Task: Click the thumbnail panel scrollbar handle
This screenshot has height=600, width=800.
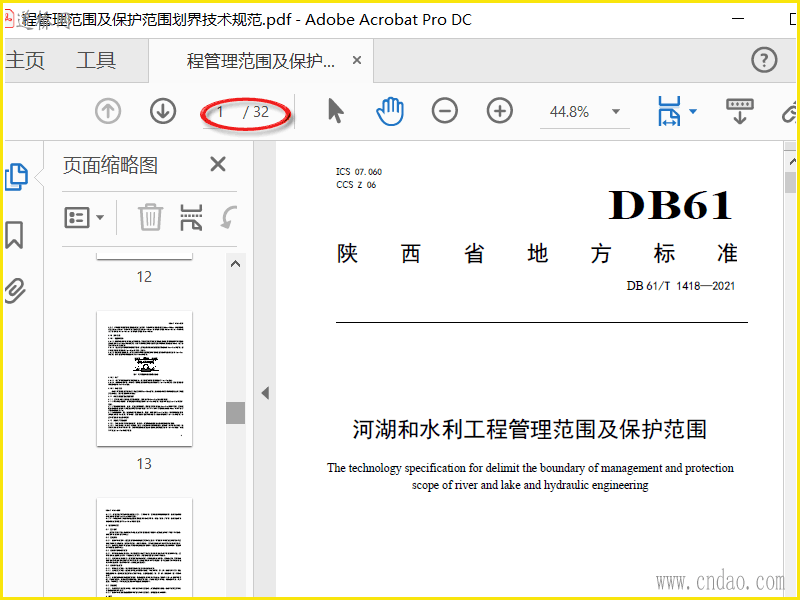Action: (235, 413)
